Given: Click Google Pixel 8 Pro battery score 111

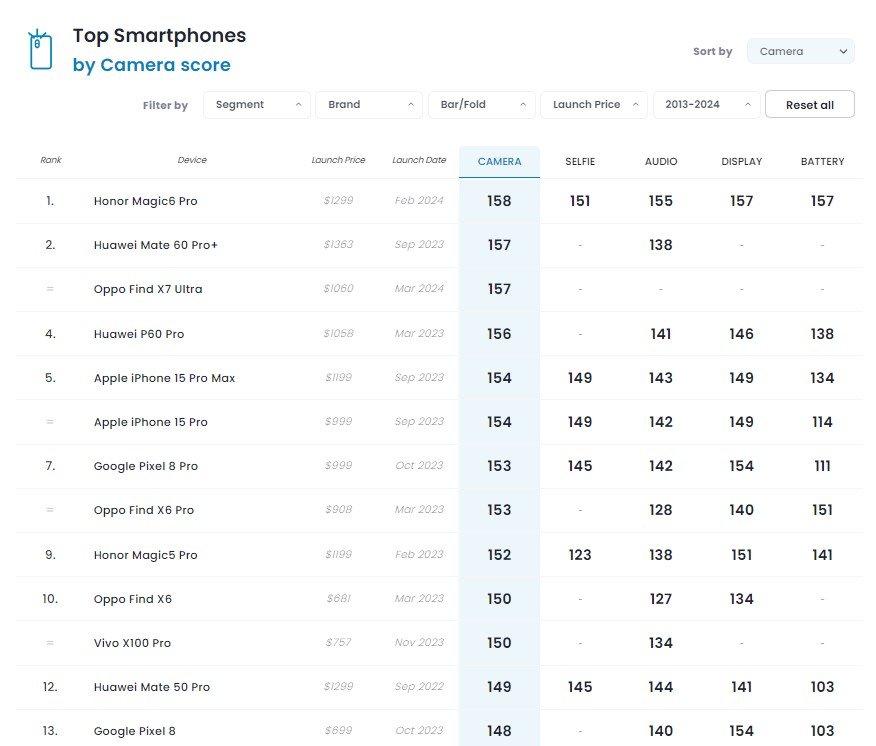Looking at the screenshot, I should 822,466.
